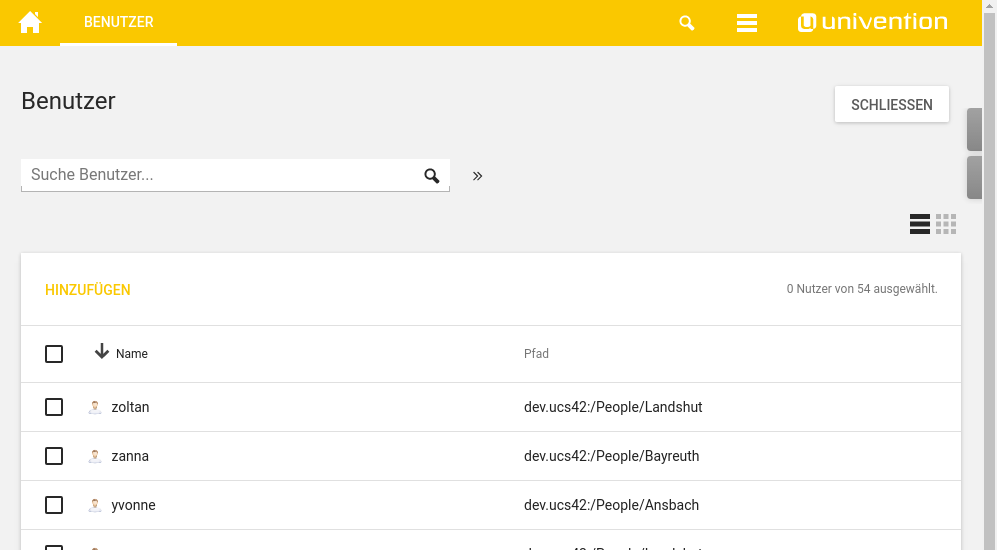The image size is (999, 550).
Task: Open the hamburger menu in the header
Action: tap(746, 23)
